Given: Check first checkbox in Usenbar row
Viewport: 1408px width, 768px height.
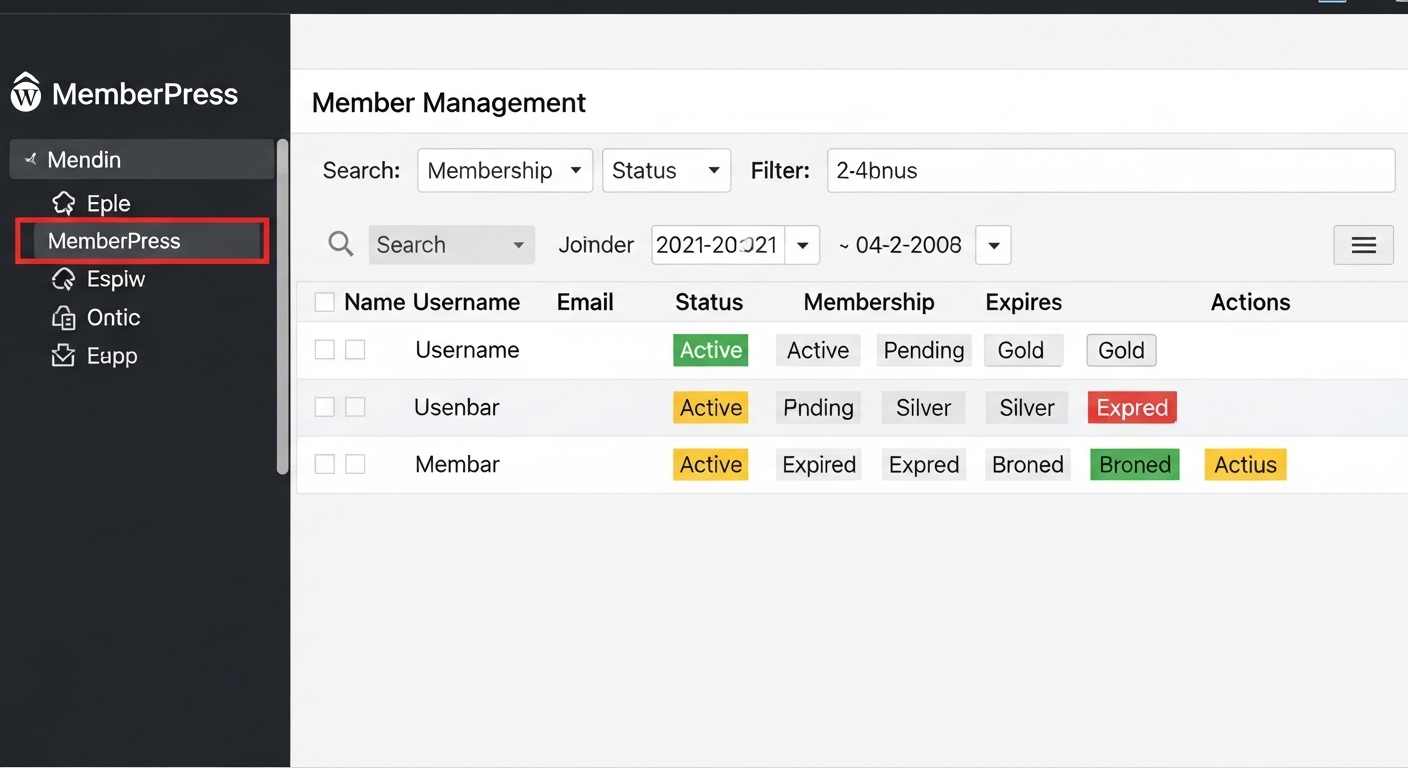Looking at the screenshot, I should 324,407.
